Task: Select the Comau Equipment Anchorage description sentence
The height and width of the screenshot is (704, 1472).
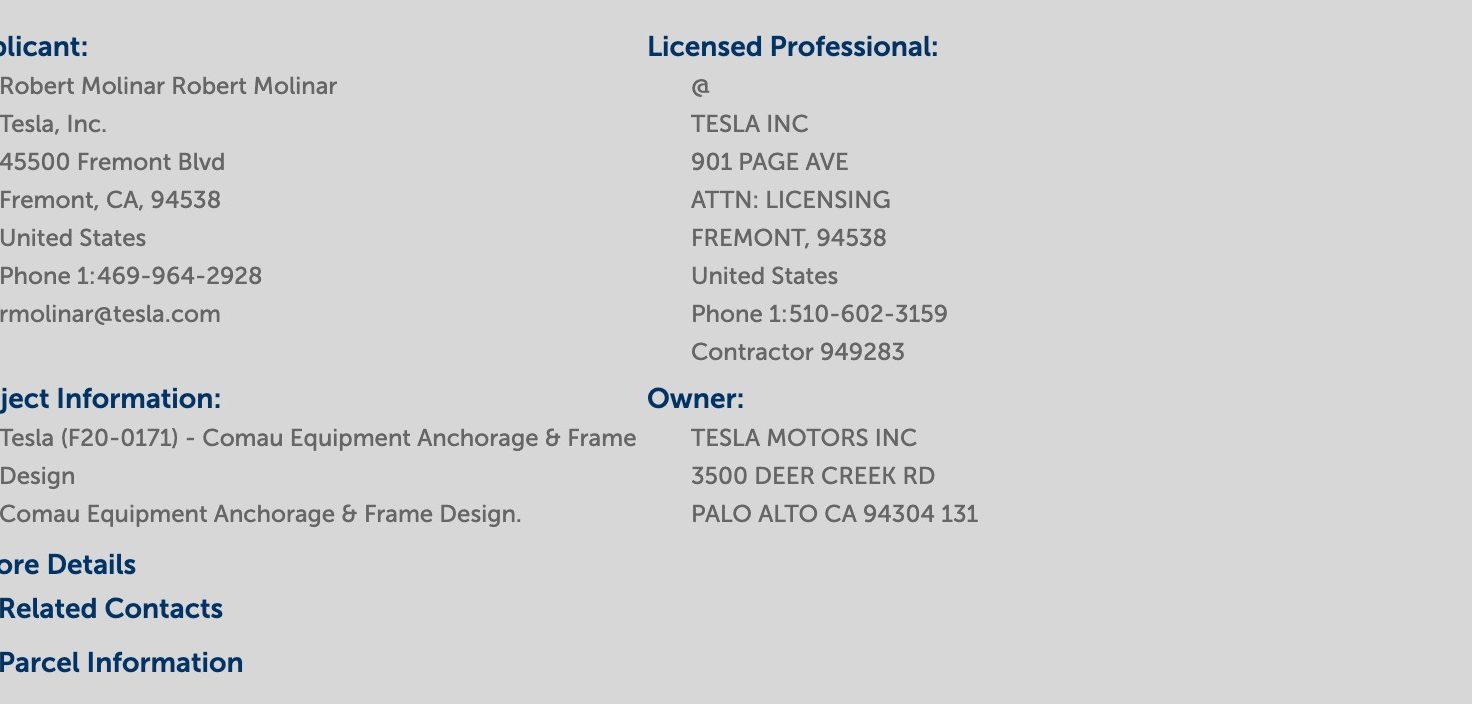Action: coord(261,514)
